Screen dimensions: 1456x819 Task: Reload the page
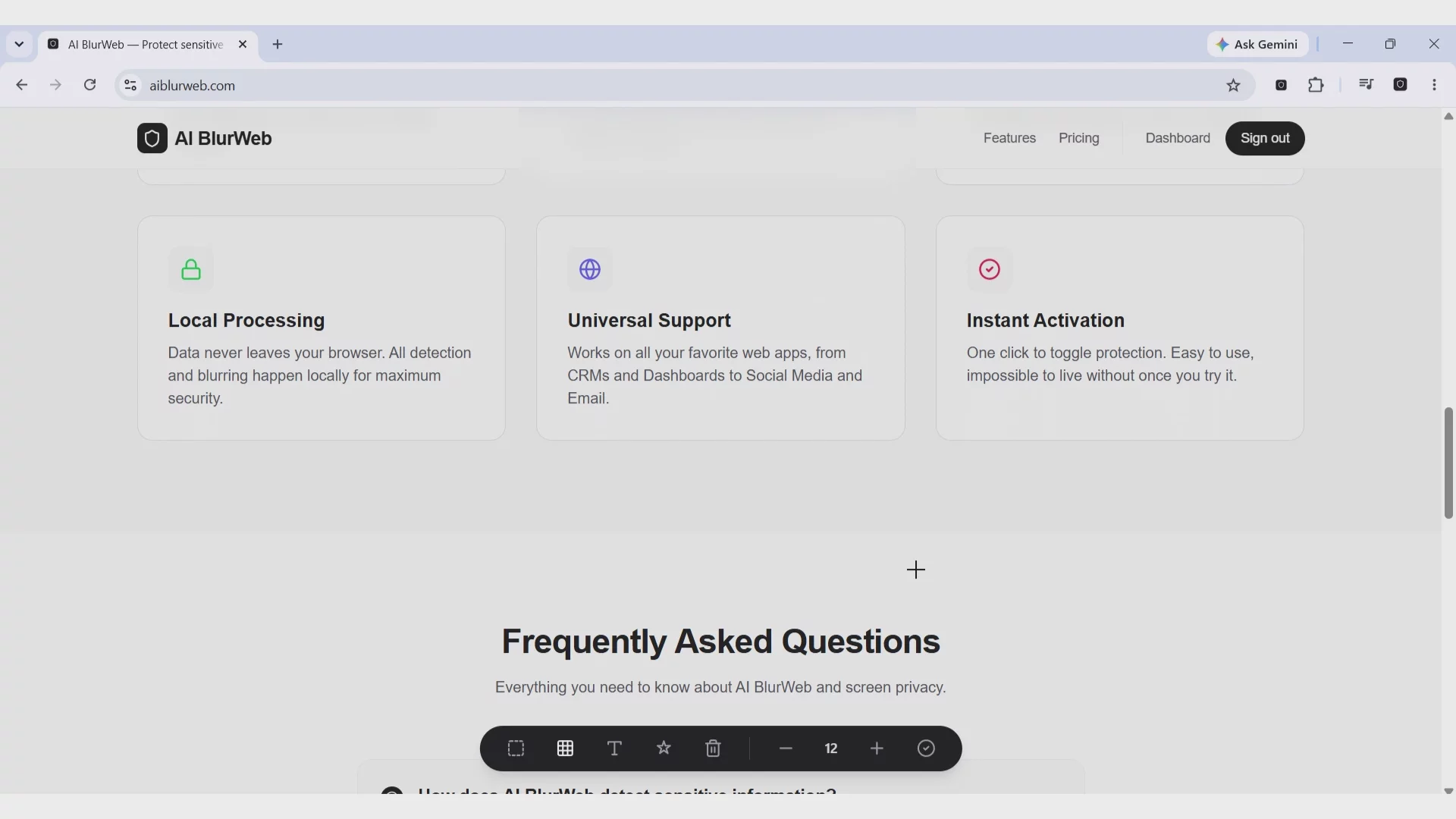[x=89, y=85]
